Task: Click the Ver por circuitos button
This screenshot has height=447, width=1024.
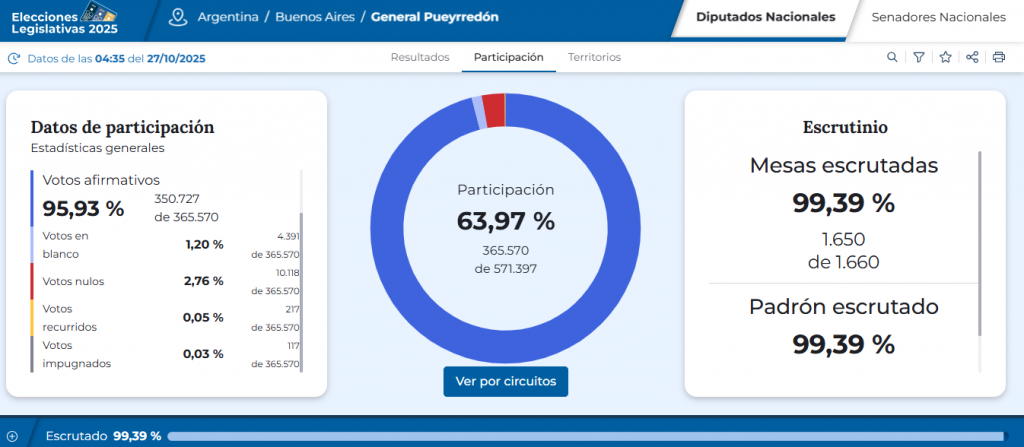Action: 506,381
